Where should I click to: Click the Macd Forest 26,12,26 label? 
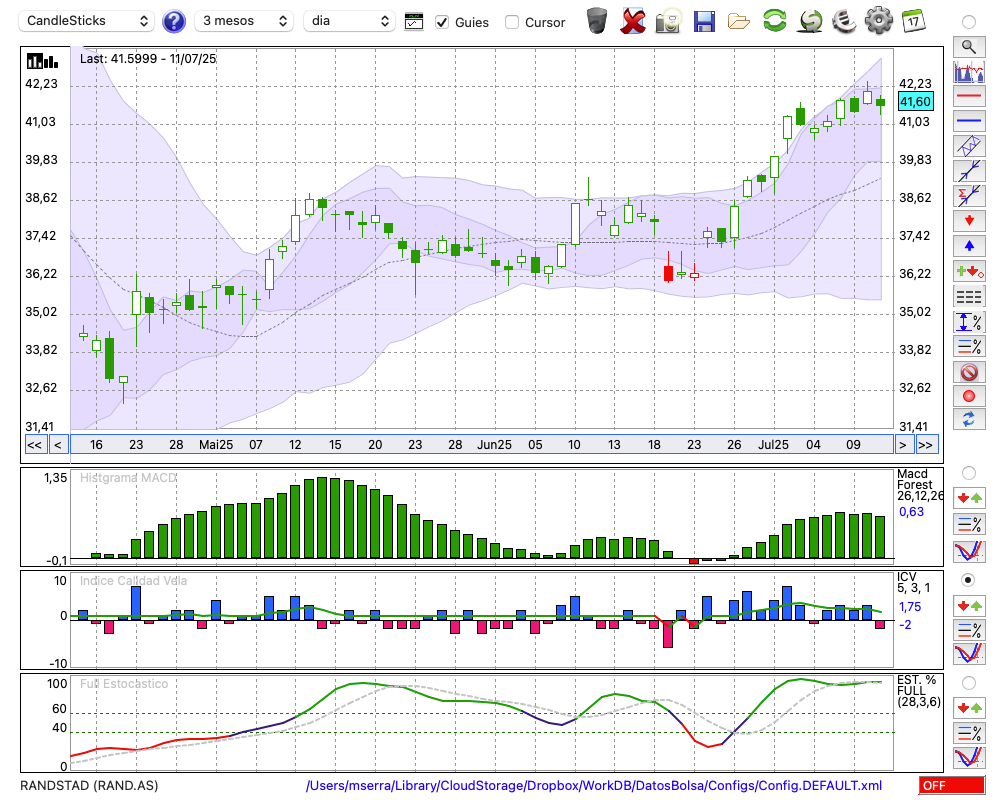click(x=920, y=485)
